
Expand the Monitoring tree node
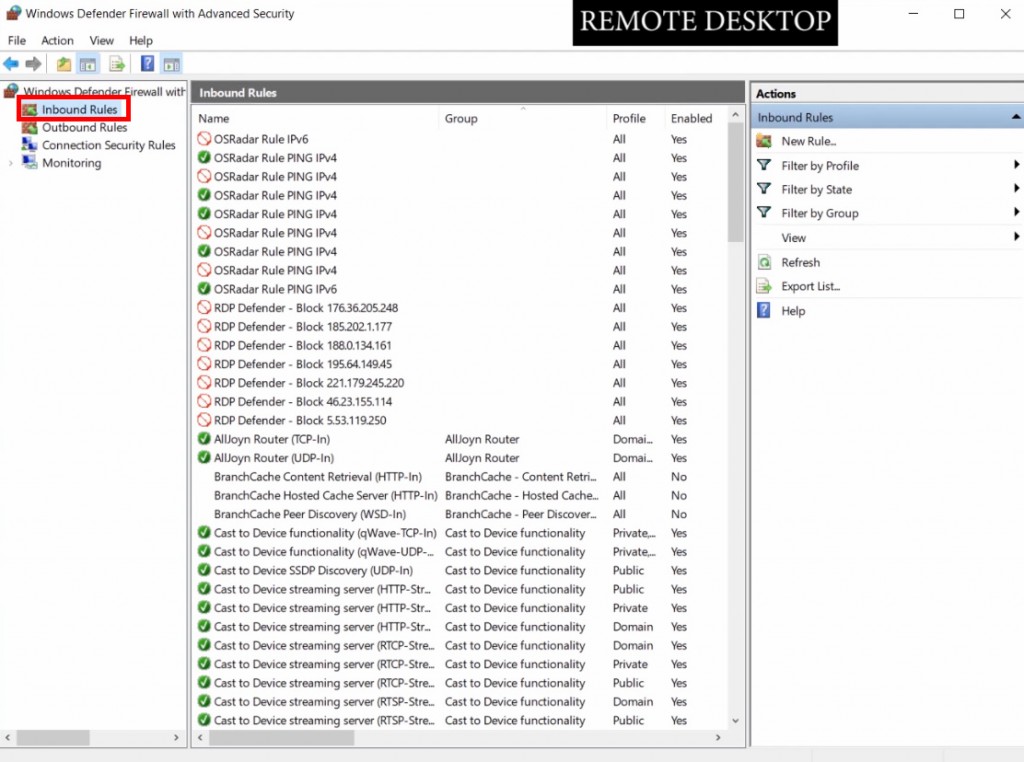(10, 163)
